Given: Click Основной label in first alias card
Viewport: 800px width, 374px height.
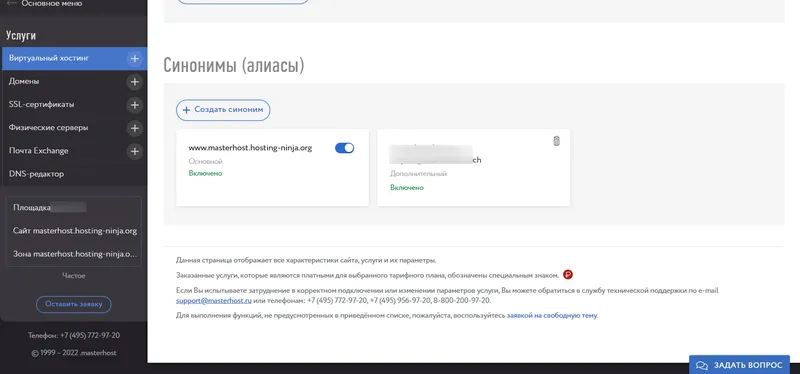Looking at the screenshot, I should pyautogui.click(x=206, y=161).
